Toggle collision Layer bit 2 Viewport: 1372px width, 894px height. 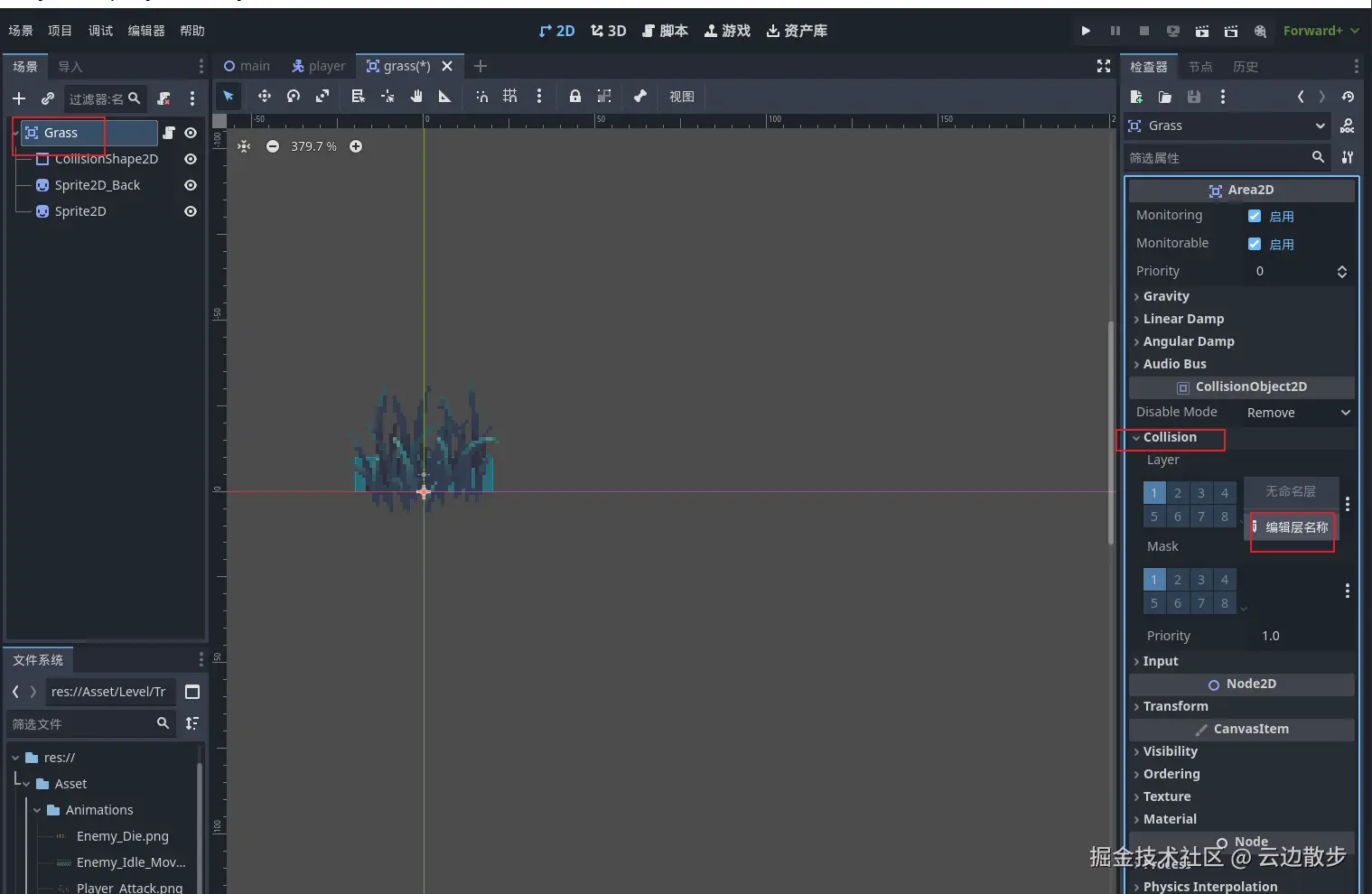[1178, 493]
